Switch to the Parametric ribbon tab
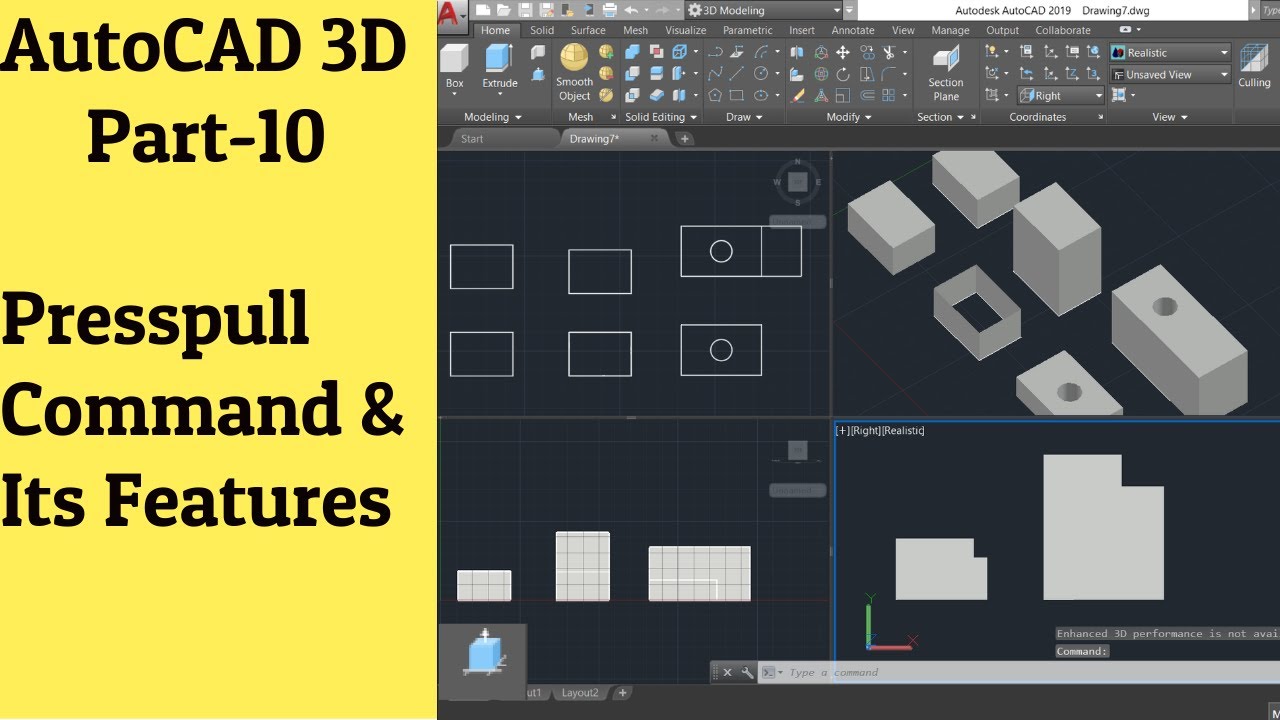Viewport: 1280px width, 720px height. pyautogui.click(x=748, y=31)
